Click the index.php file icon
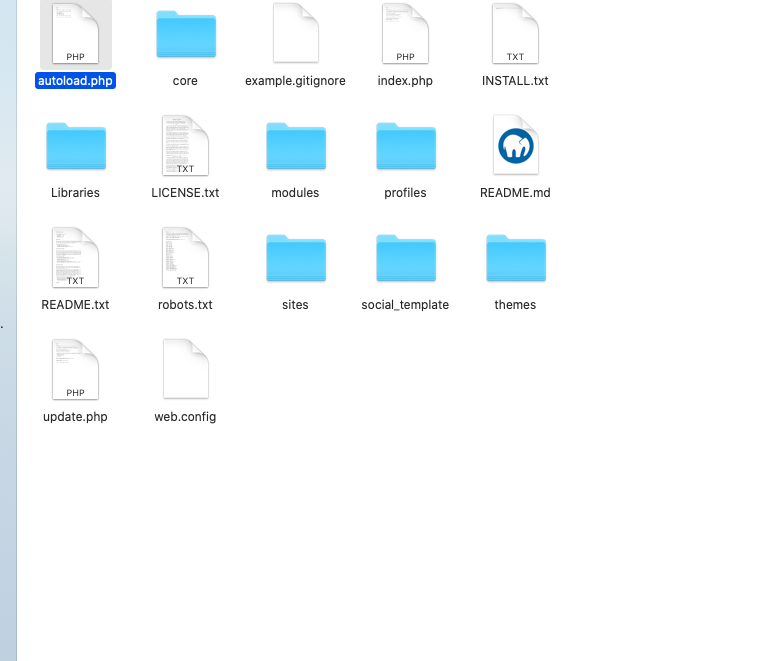The image size is (761, 661). [x=405, y=34]
